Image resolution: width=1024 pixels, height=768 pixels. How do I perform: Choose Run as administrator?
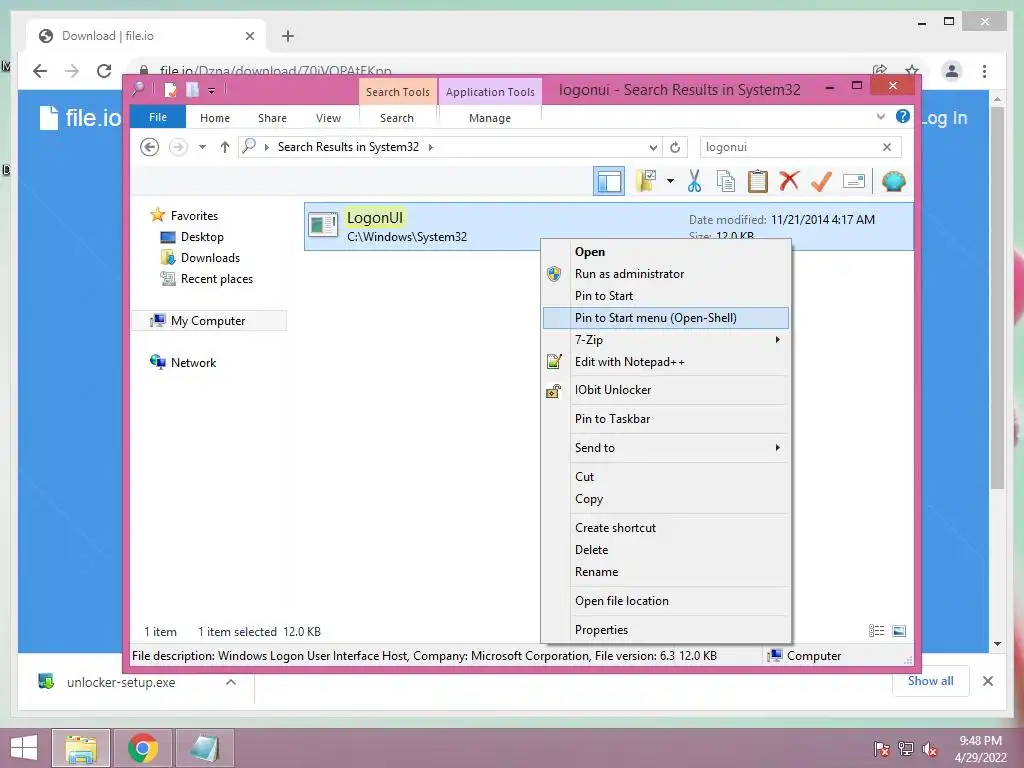(x=665, y=274)
